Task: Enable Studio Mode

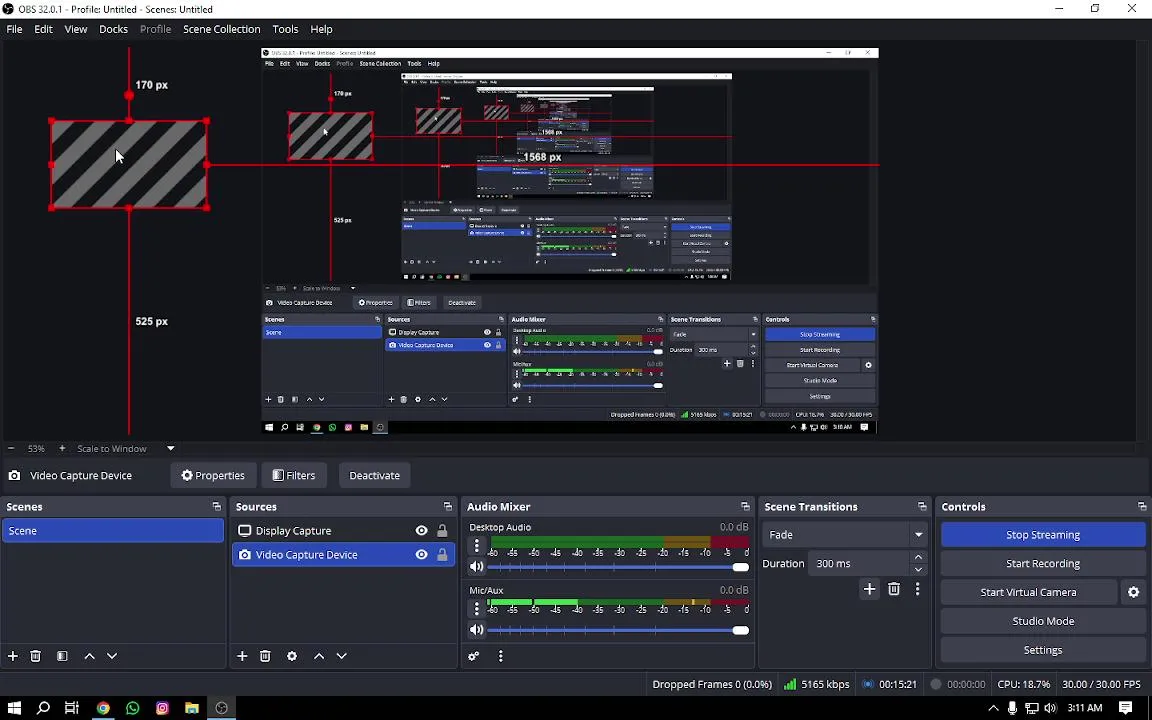Action: [1043, 621]
